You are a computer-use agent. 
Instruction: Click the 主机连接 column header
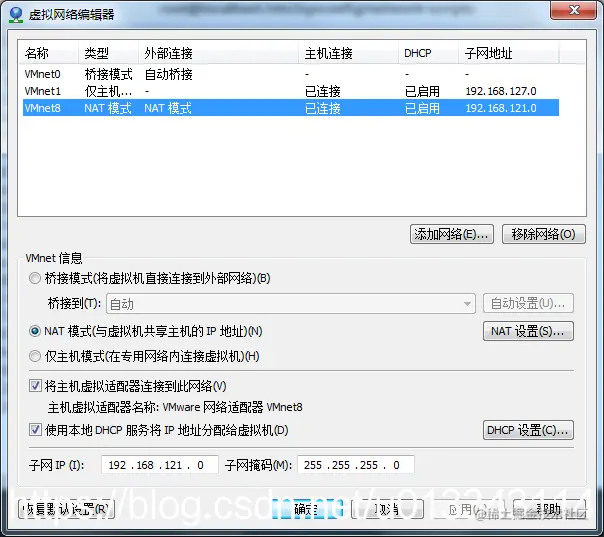[349, 53]
